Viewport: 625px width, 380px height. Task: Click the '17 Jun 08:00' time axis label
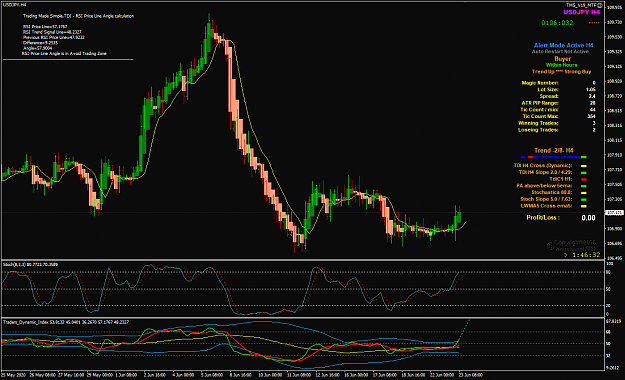click(x=385, y=375)
